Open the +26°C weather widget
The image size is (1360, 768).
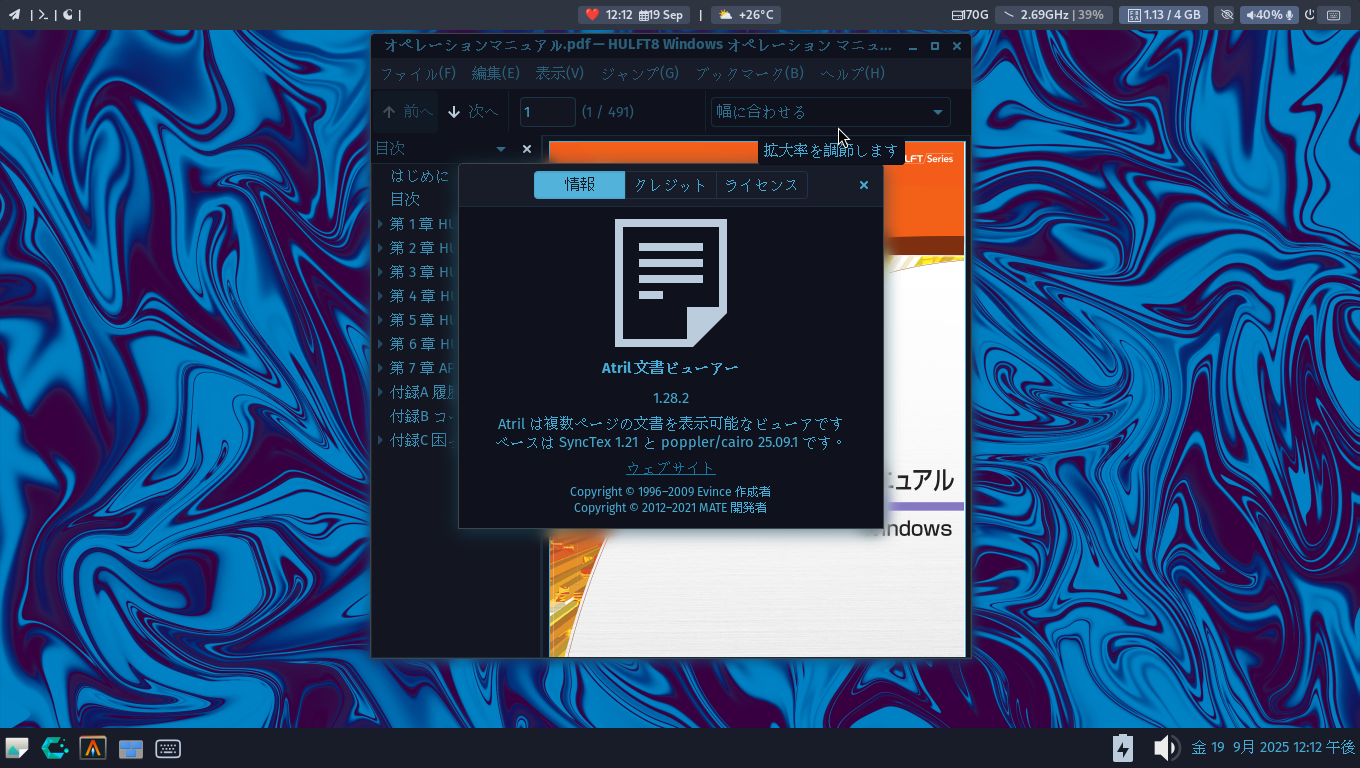click(x=746, y=15)
